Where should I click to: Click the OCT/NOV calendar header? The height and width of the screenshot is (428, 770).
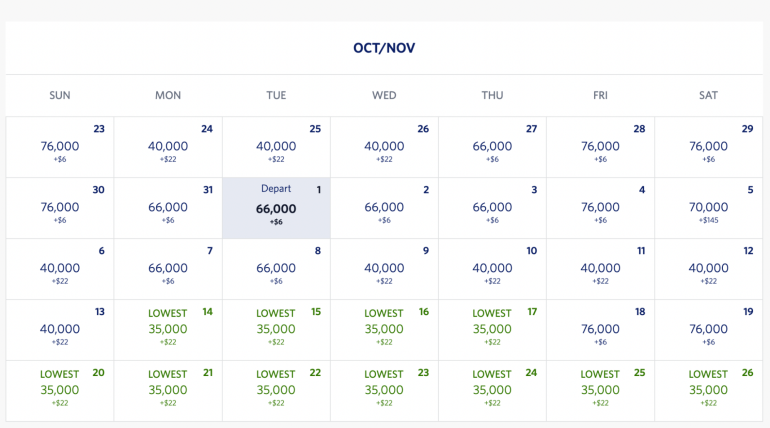point(384,48)
